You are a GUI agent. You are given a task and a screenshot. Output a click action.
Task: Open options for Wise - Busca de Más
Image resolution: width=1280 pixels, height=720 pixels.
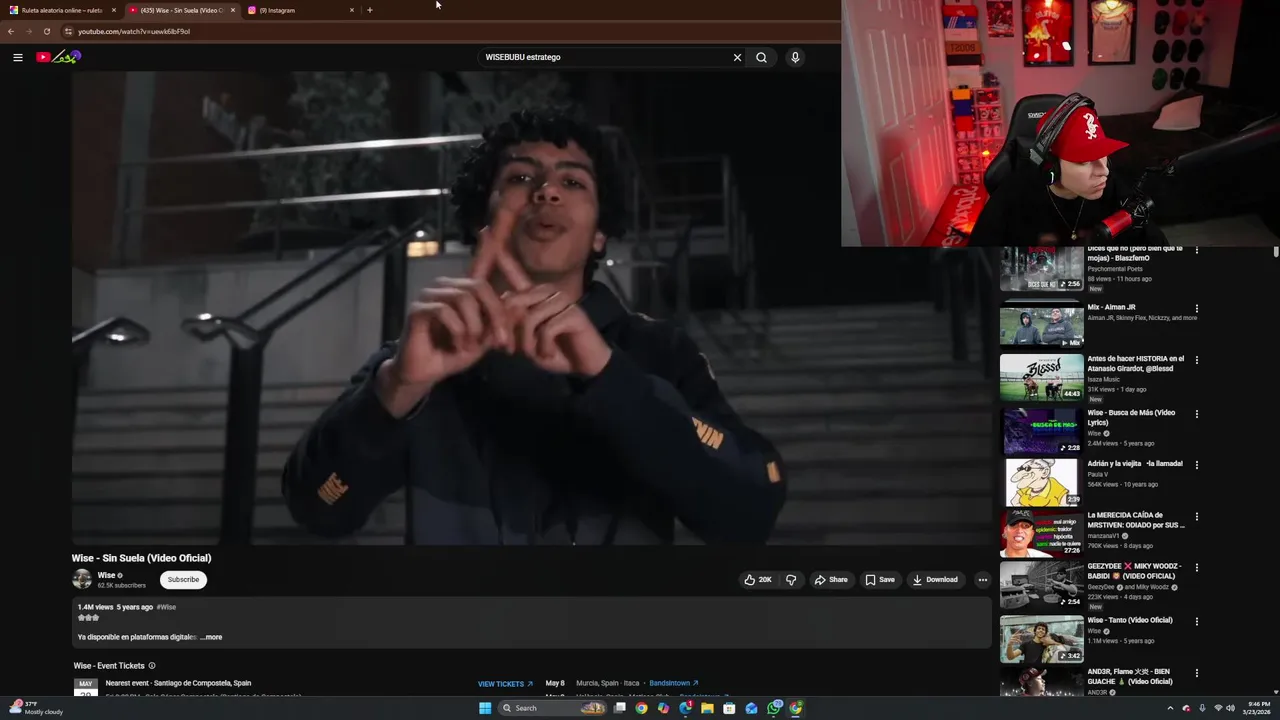[1196, 414]
